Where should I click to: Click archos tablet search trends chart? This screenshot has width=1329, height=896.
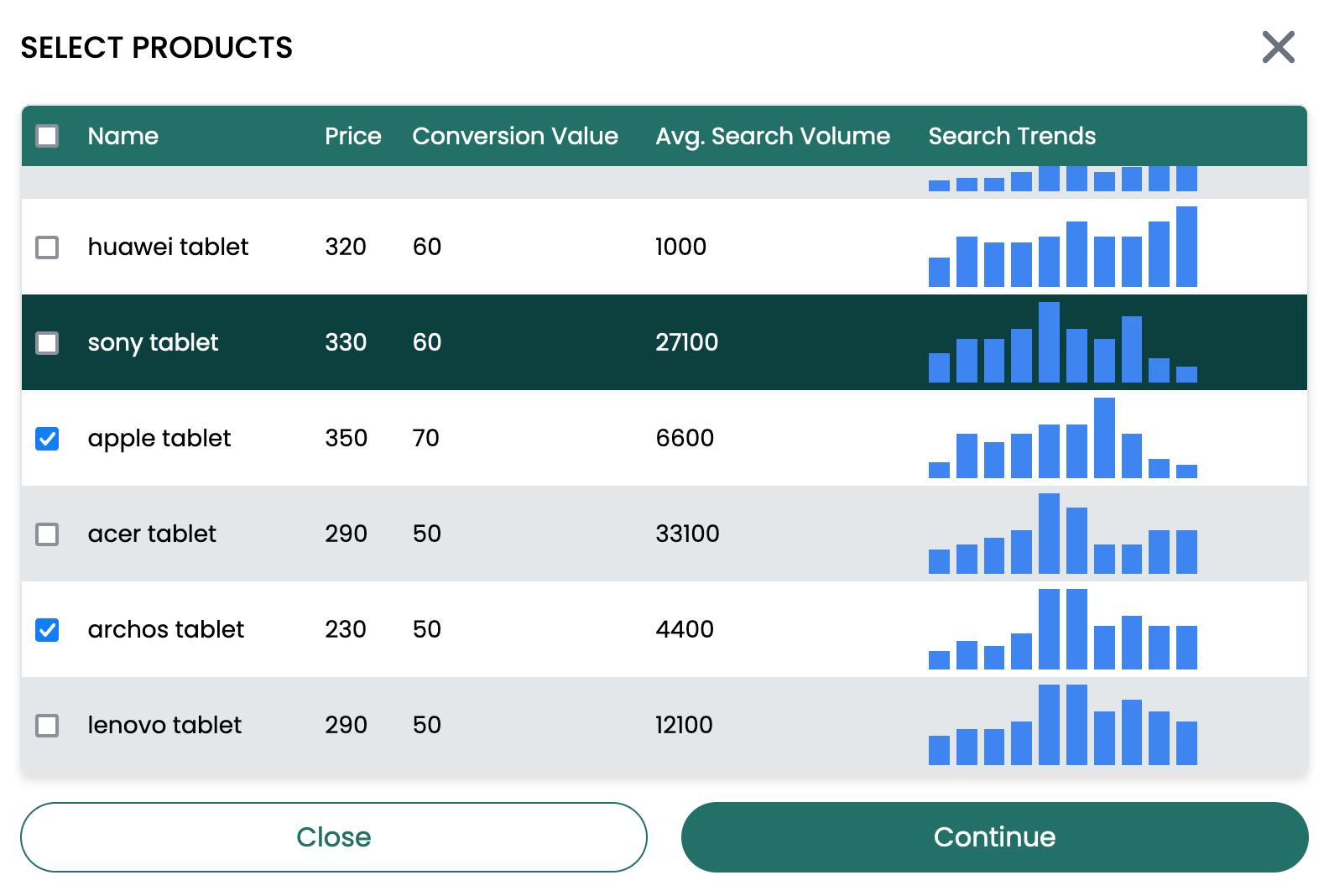(x=1063, y=629)
